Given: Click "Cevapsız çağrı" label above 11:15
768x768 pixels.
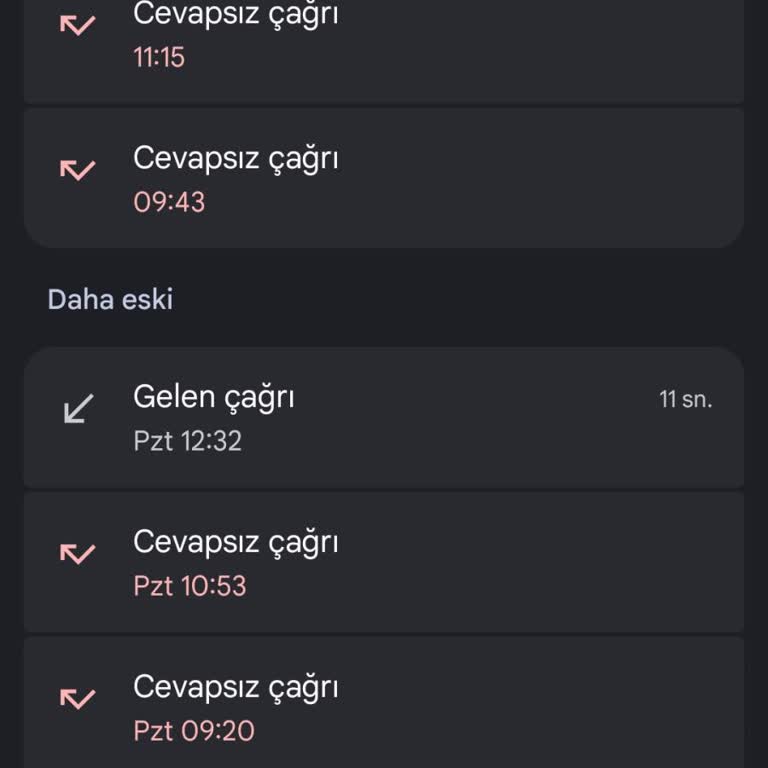Looking at the screenshot, I should coord(236,15).
